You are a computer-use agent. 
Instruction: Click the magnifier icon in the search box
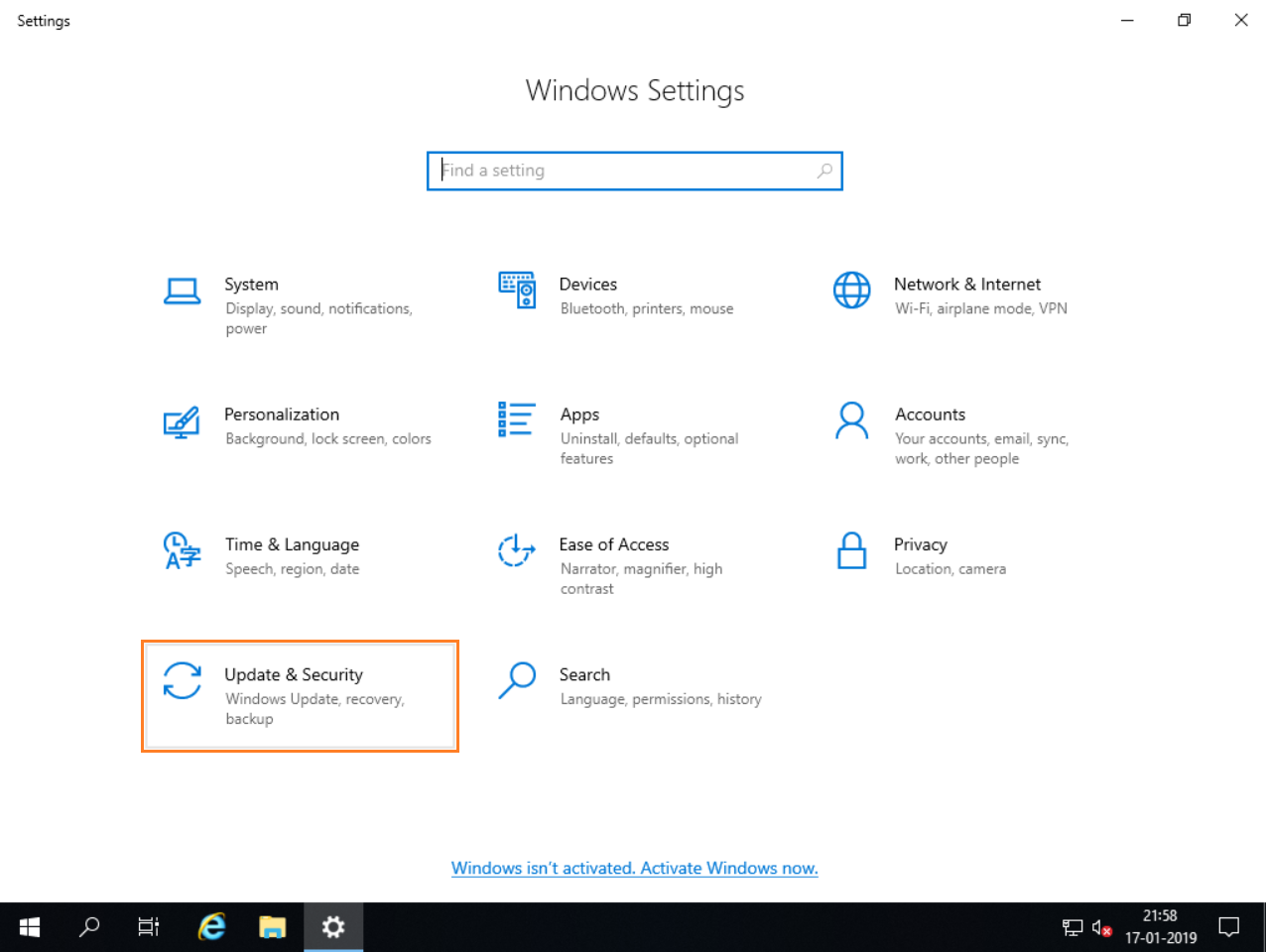pos(824,171)
